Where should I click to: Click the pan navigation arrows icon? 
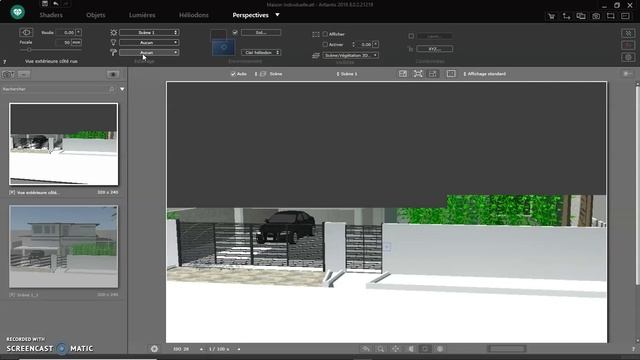point(396,349)
